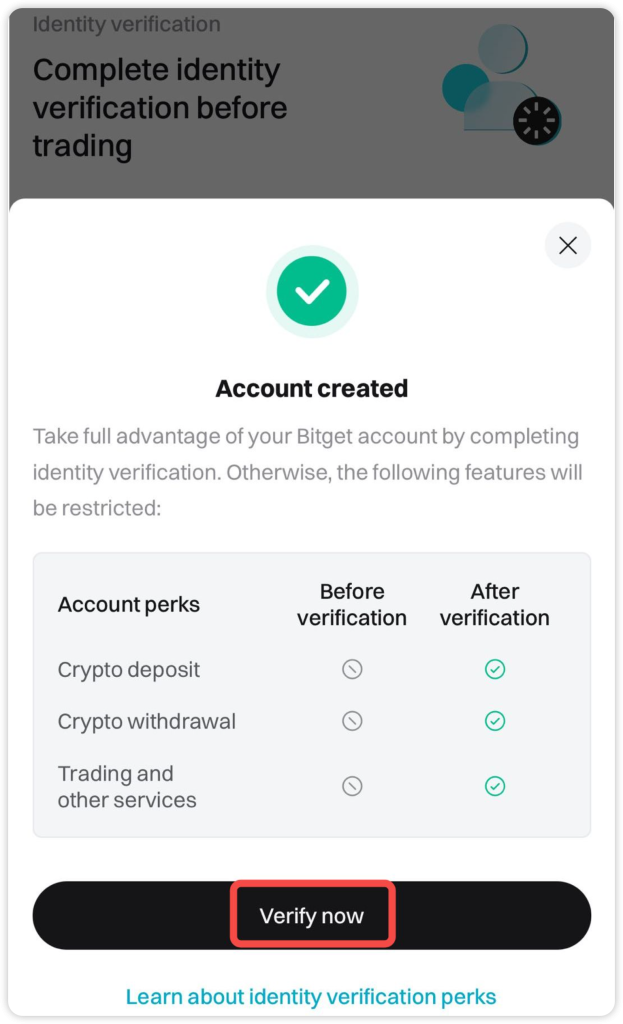The height and width of the screenshot is (1024, 623).
Task: Click Crypto withdrawal restricted icon before verification
Action: click(x=352, y=721)
